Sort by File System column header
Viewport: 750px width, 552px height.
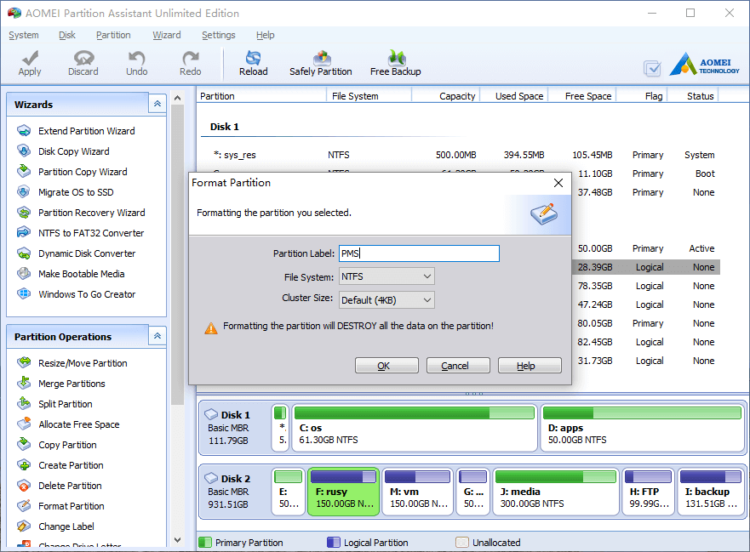point(369,96)
